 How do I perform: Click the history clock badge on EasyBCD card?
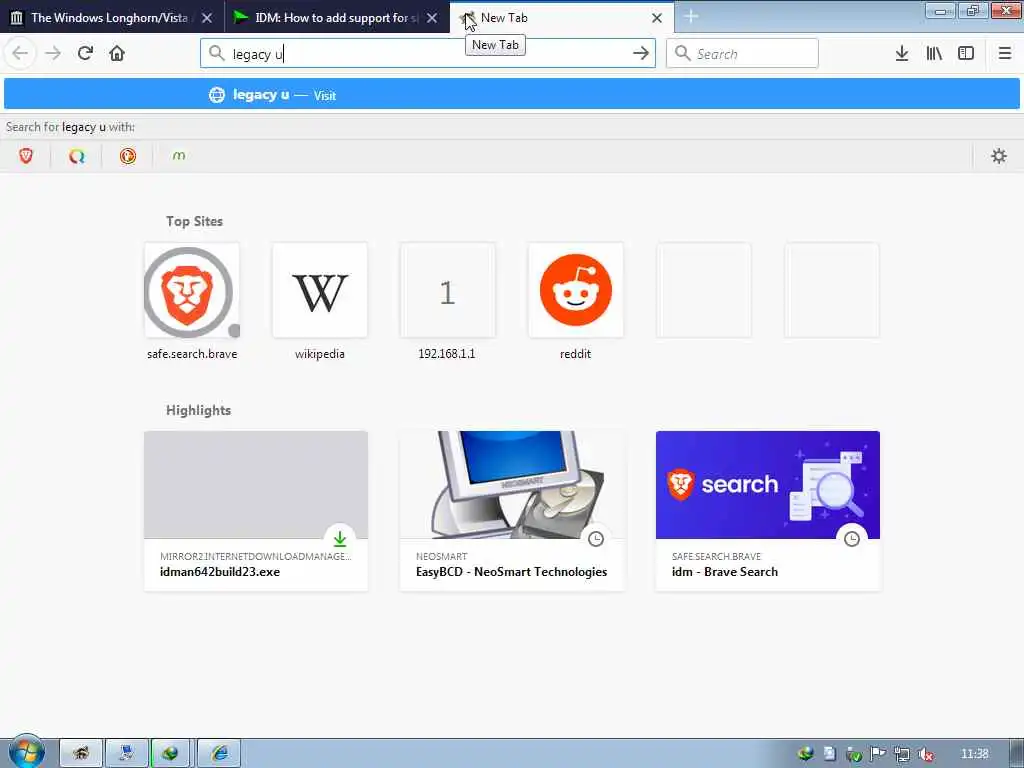point(596,539)
